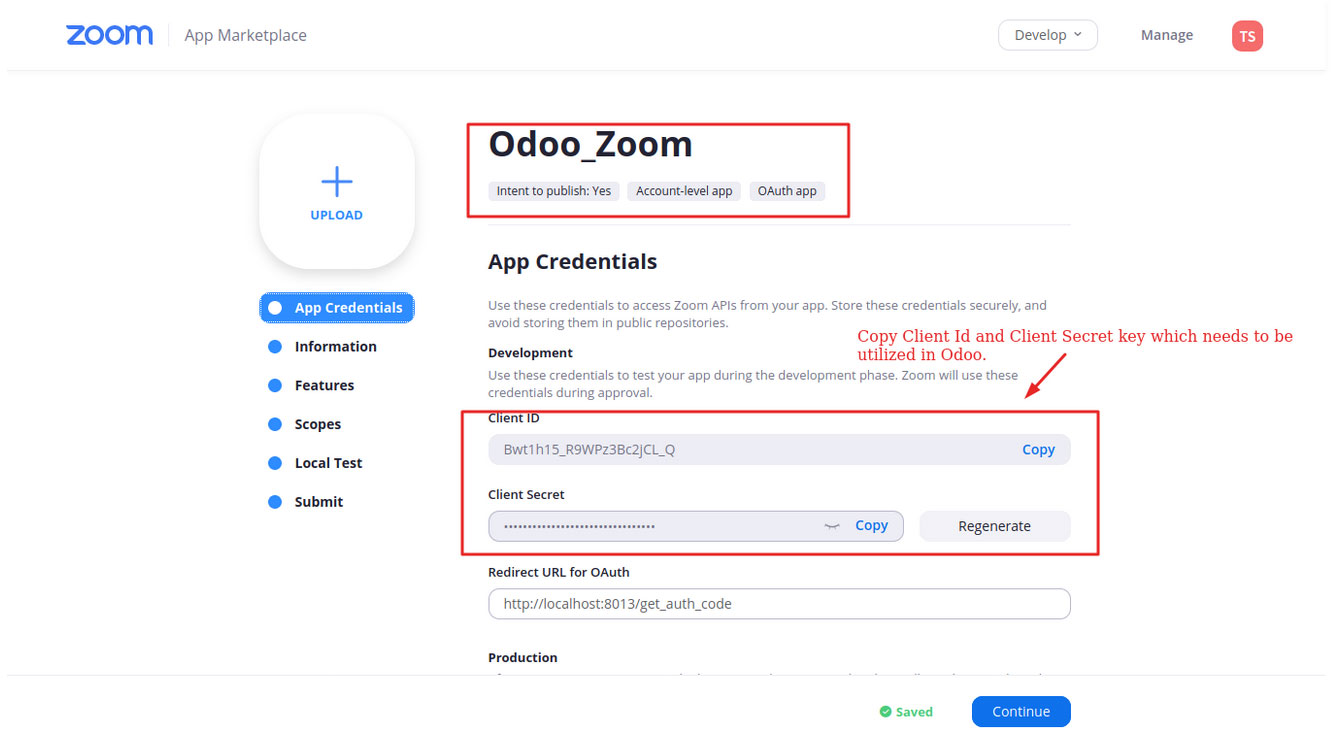Image resolution: width=1339 pixels, height=737 pixels.
Task: Toggle Client Secret visibility eye icon
Action: (x=831, y=526)
